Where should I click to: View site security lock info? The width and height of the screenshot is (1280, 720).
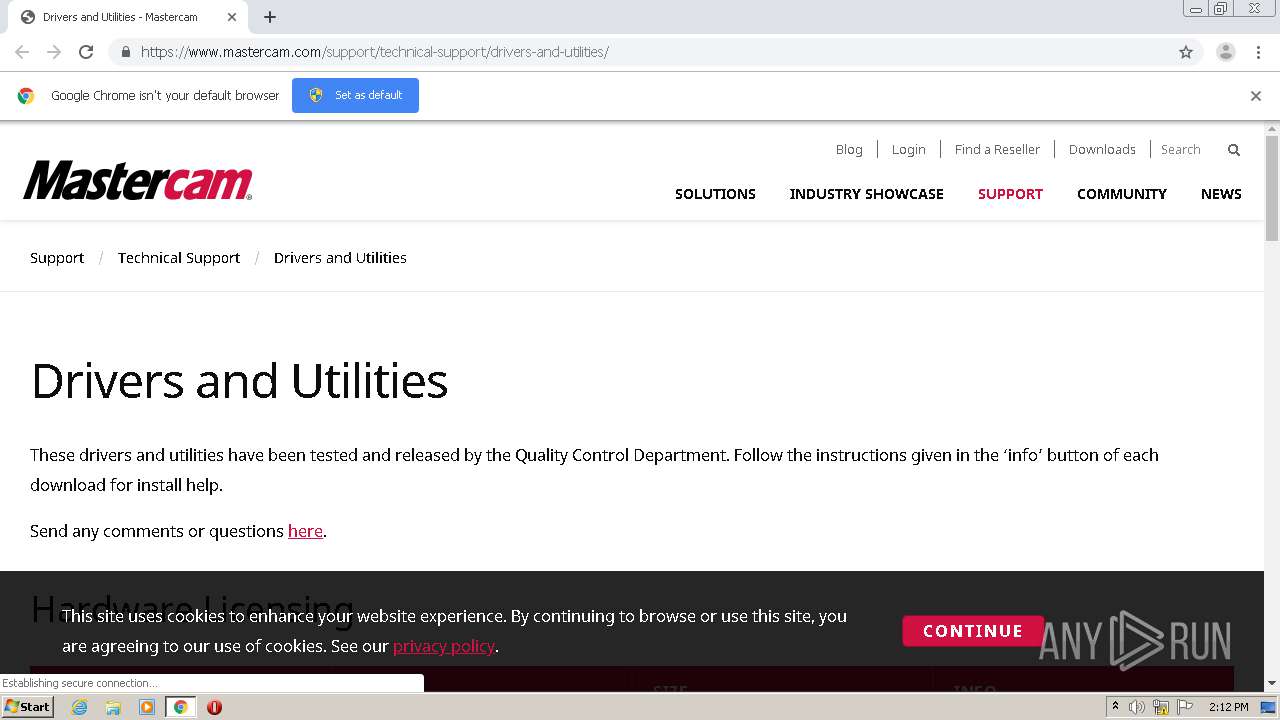[x=125, y=52]
